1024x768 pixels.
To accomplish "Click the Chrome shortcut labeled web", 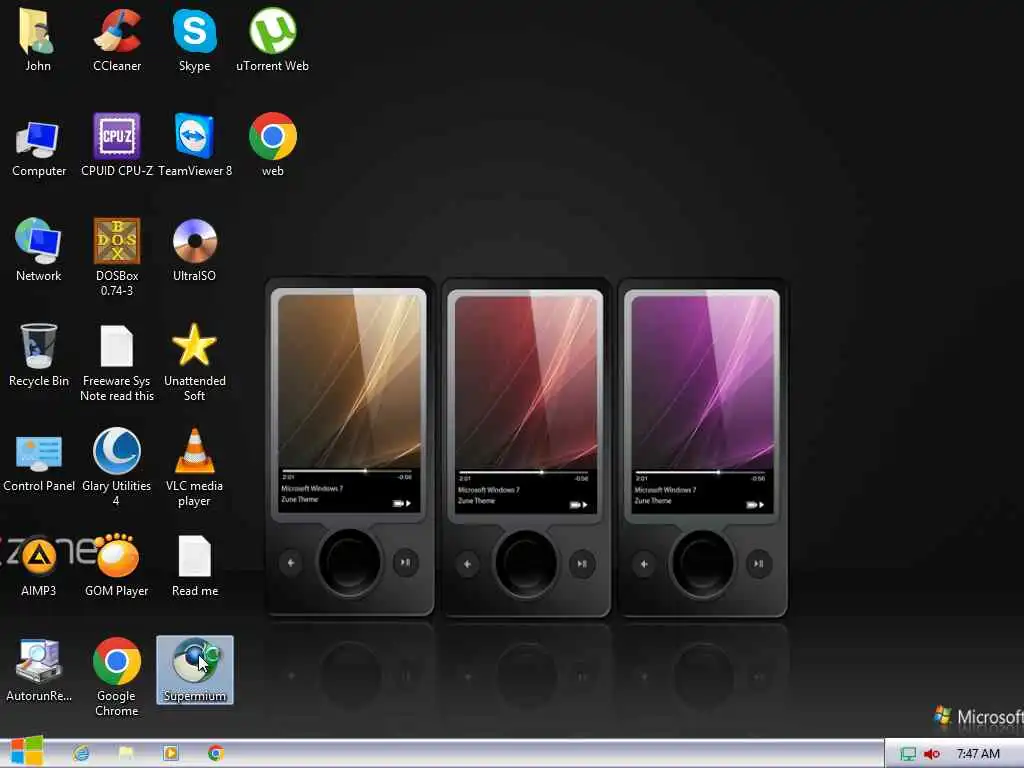I will pos(272,145).
